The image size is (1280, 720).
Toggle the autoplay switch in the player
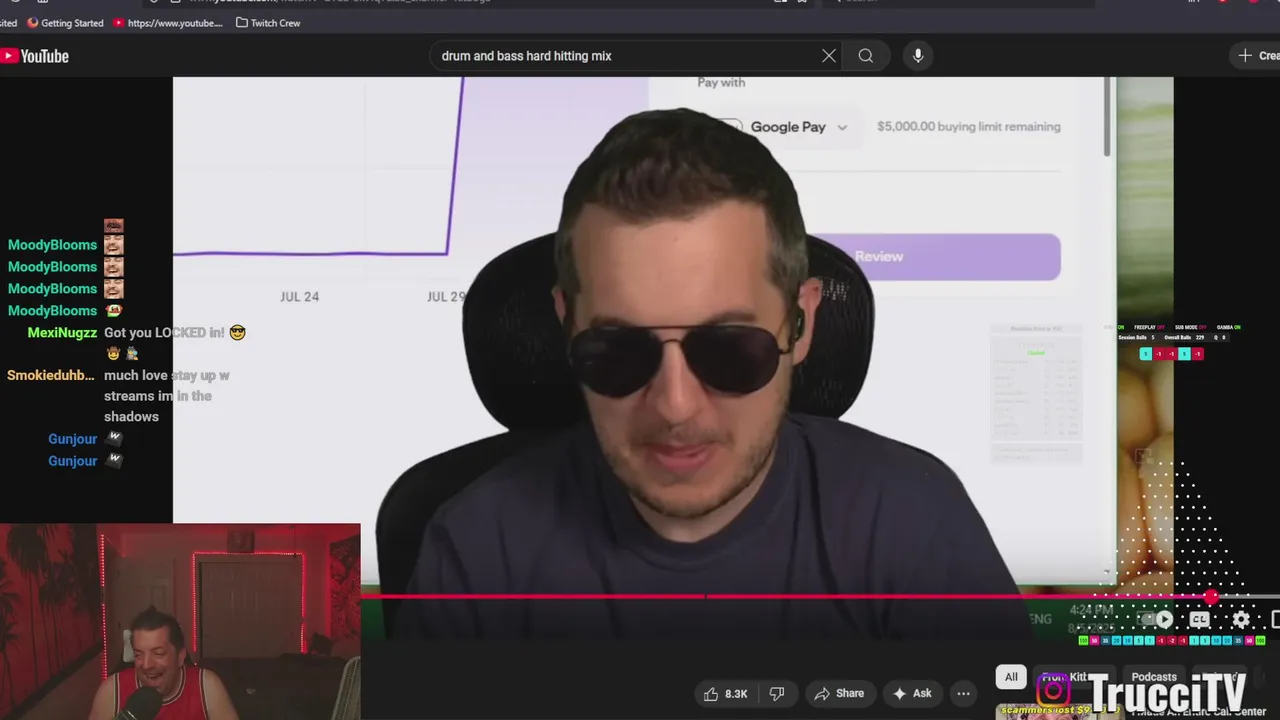[x=1158, y=619]
